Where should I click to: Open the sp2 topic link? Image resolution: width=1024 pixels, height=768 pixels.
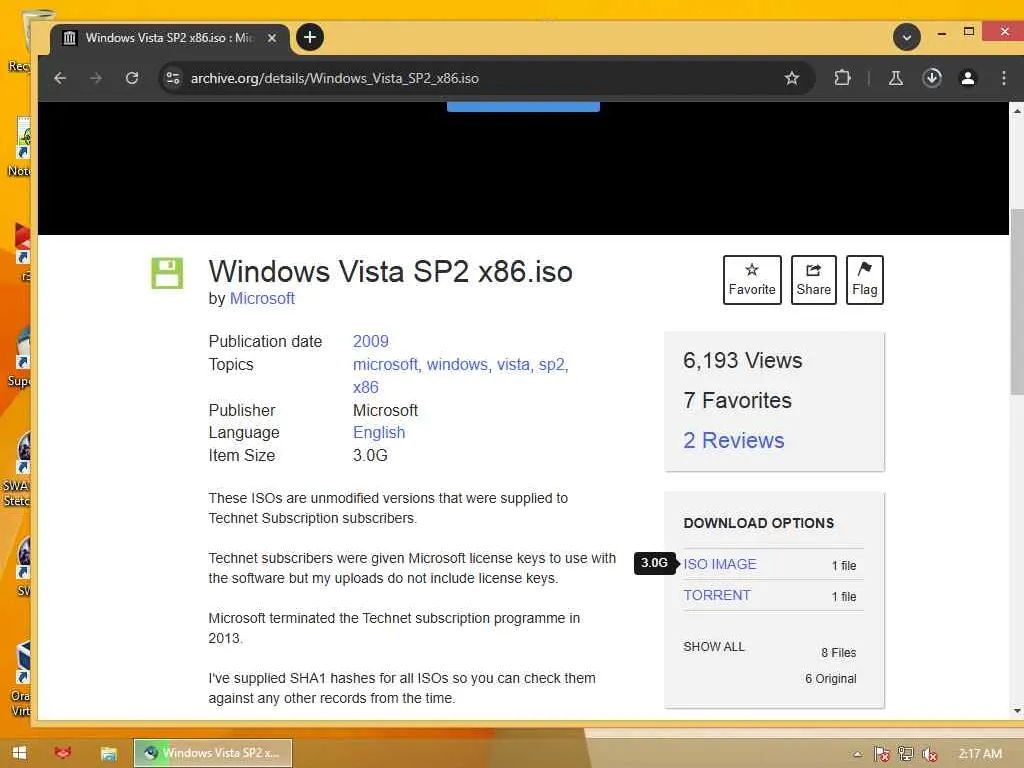(552, 364)
